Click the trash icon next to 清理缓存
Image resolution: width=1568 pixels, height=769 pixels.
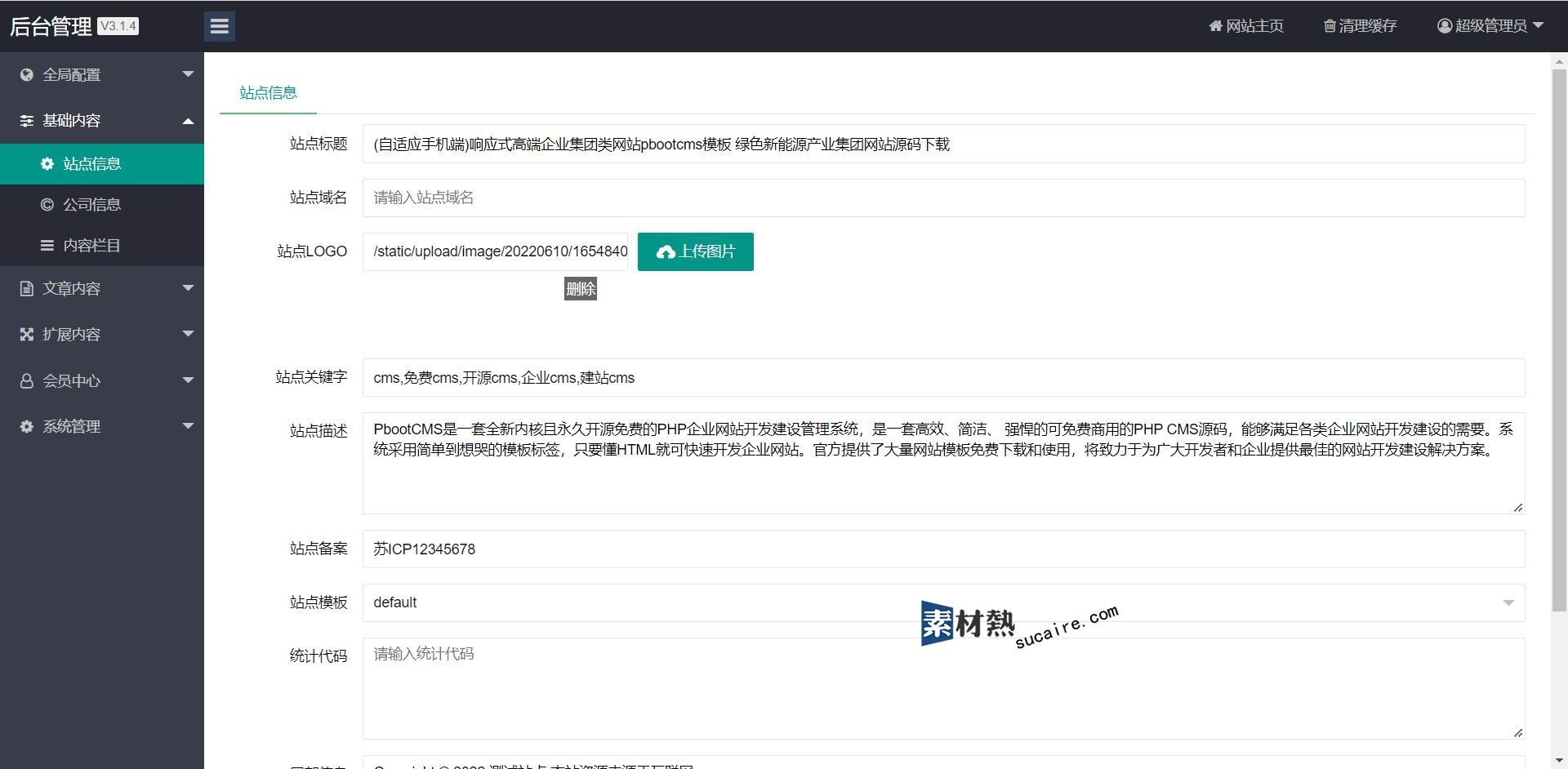click(x=1330, y=26)
